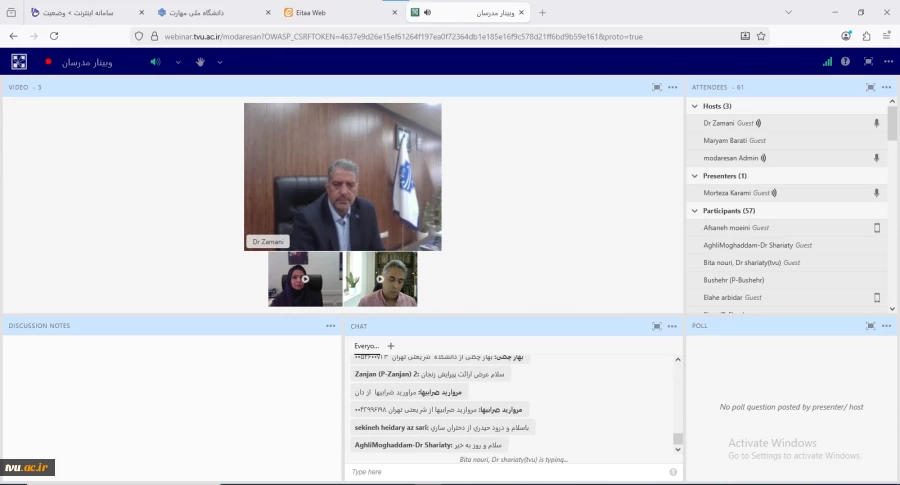Close the Eitaa Web browser tab
The height and width of the screenshot is (485, 900).
[394, 12]
